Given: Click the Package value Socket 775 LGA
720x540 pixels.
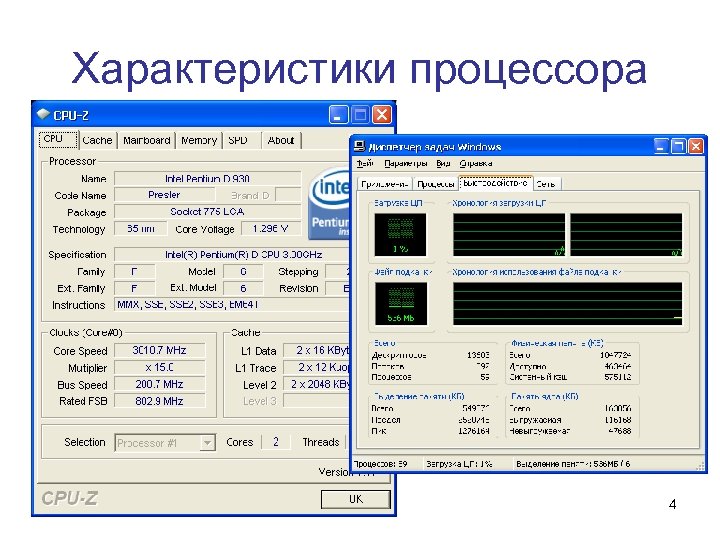Looking at the screenshot, I should [208, 212].
